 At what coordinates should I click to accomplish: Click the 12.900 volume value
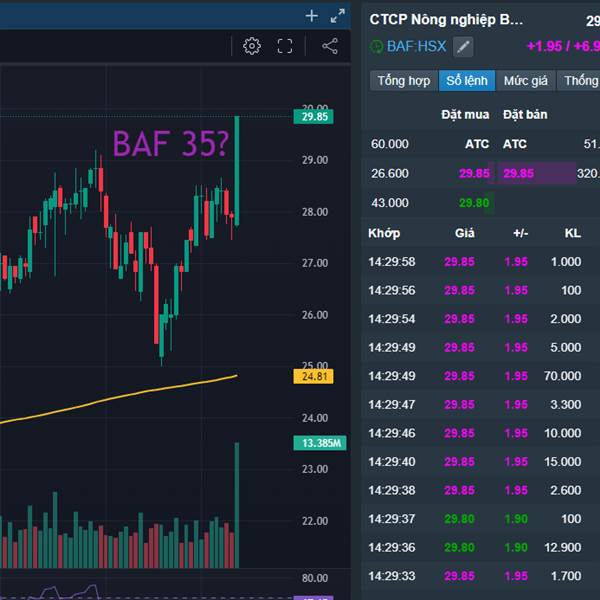[x=562, y=547]
